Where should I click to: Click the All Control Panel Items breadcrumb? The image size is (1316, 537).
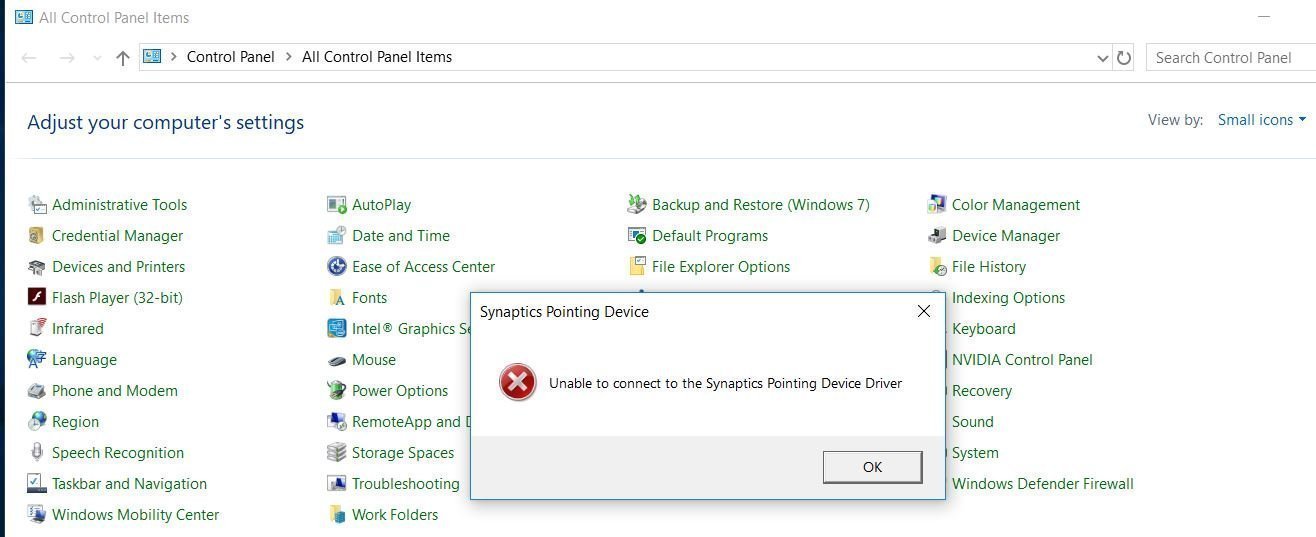click(377, 57)
